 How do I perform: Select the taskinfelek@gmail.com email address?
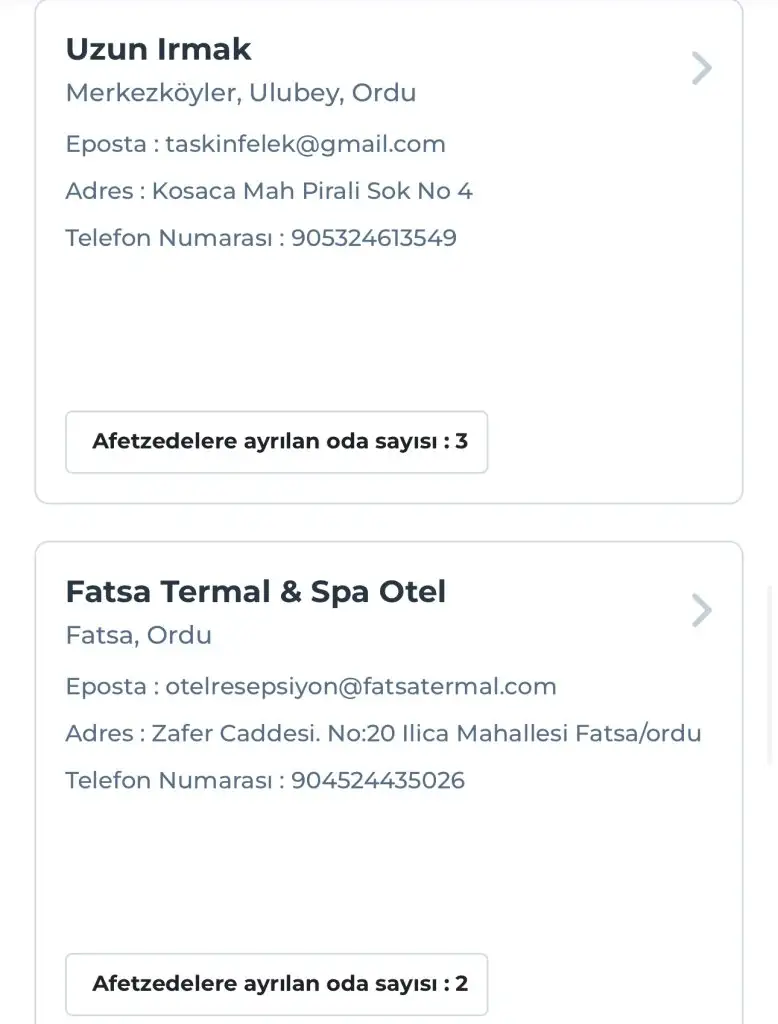pos(305,144)
